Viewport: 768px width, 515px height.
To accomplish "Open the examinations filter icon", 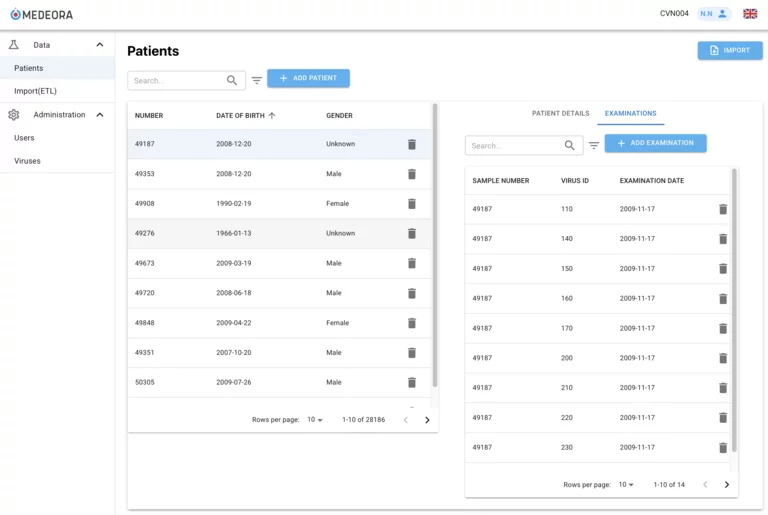I will click(594, 145).
